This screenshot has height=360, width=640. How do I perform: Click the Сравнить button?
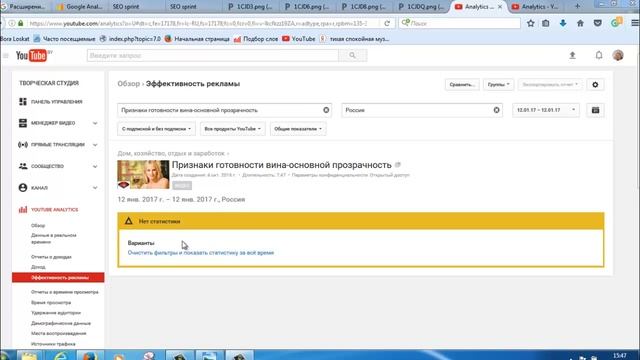pyautogui.click(x=462, y=84)
